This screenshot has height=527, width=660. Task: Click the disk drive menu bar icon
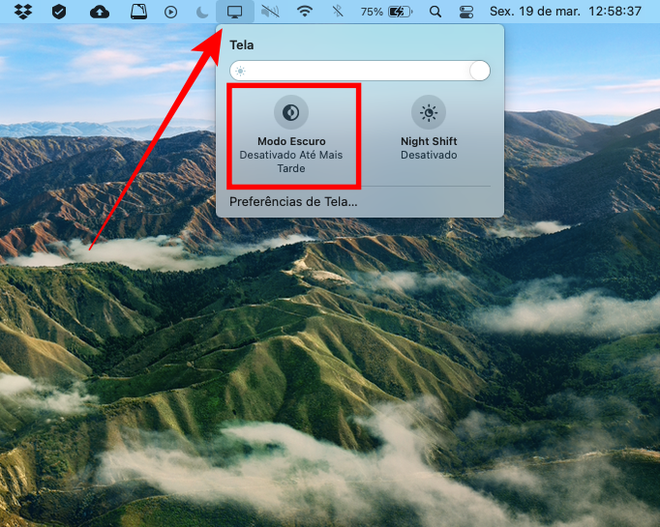138,12
